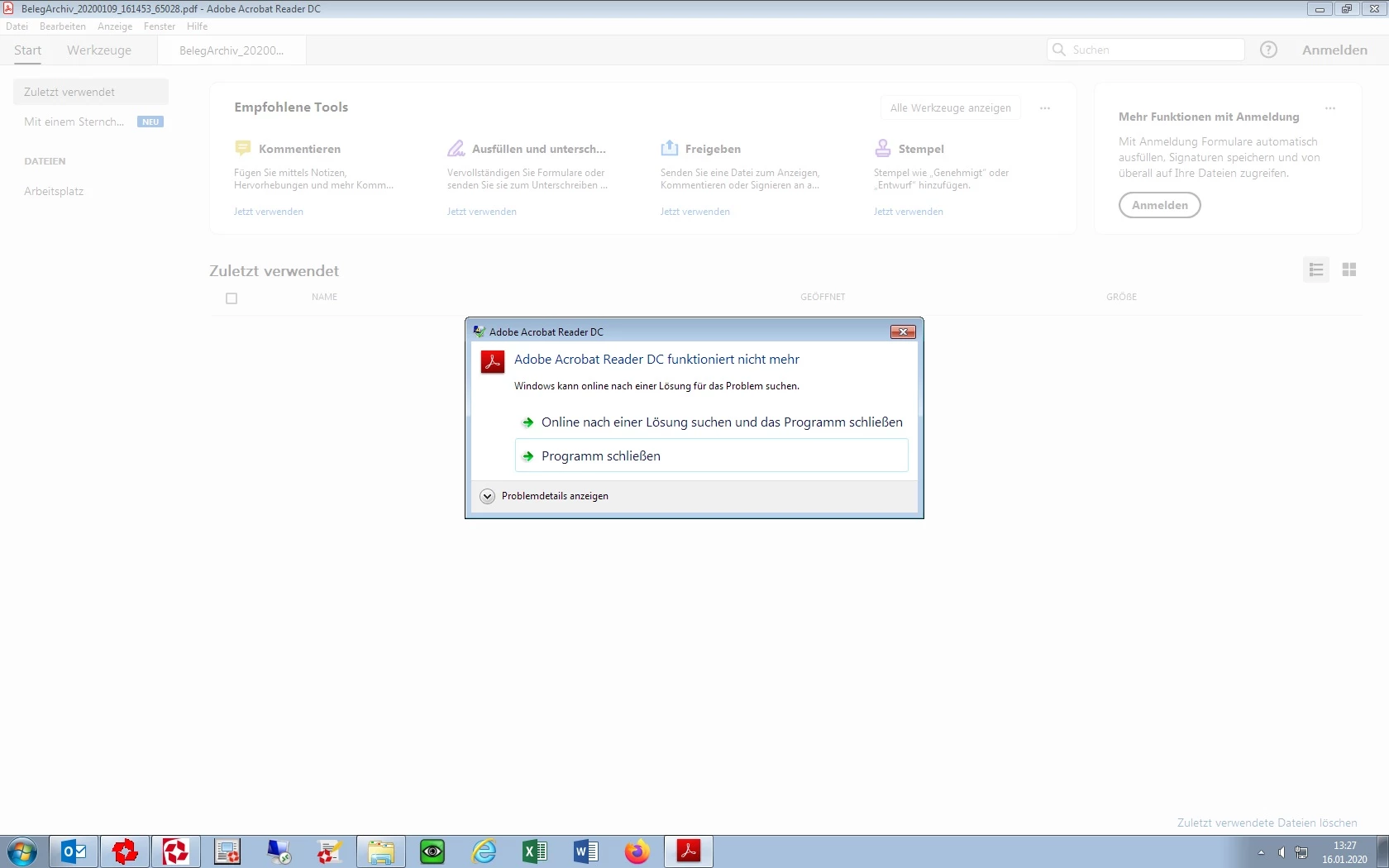Click the volume speaker tray icon
Image resolution: width=1389 pixels, height=868 pixels.
(x=1281, y=852)
